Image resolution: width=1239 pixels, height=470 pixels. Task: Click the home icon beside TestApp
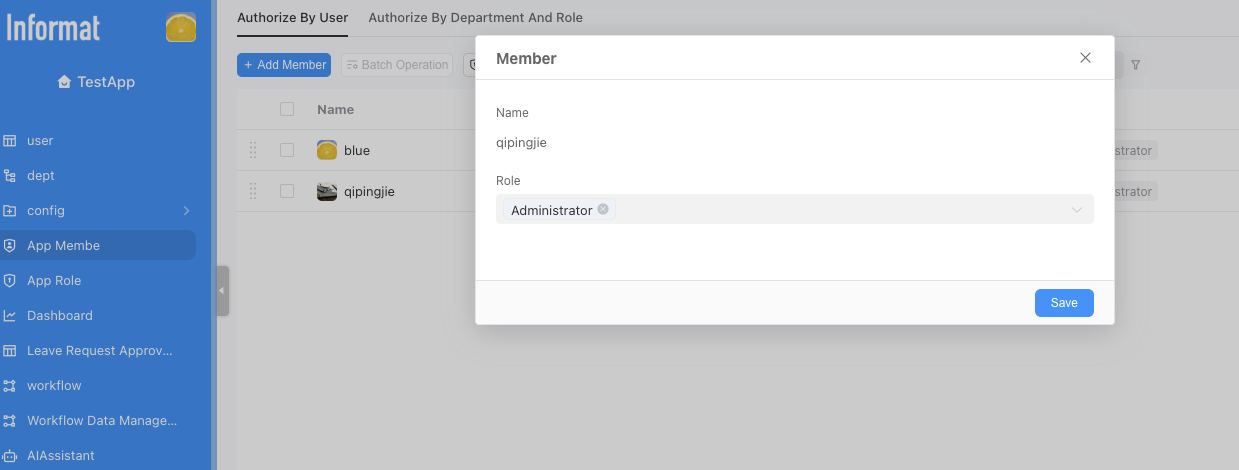(x=65, y=82)
